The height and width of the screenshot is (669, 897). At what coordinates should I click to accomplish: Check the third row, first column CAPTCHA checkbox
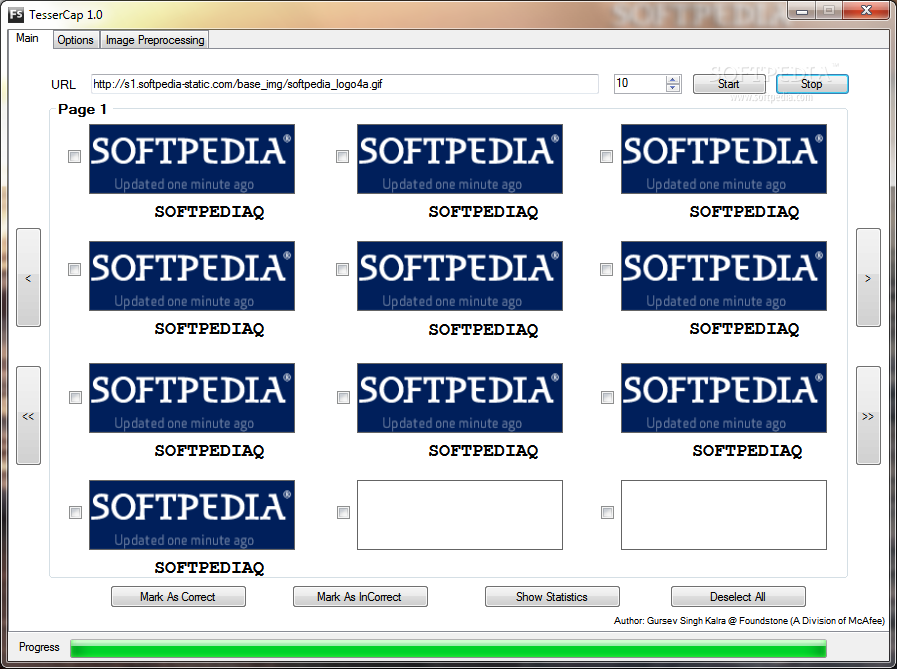[75, 397]
